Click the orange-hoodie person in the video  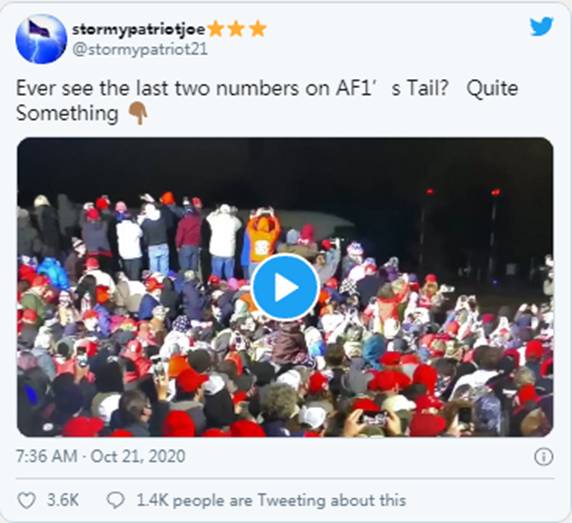[x=262, y=237]
